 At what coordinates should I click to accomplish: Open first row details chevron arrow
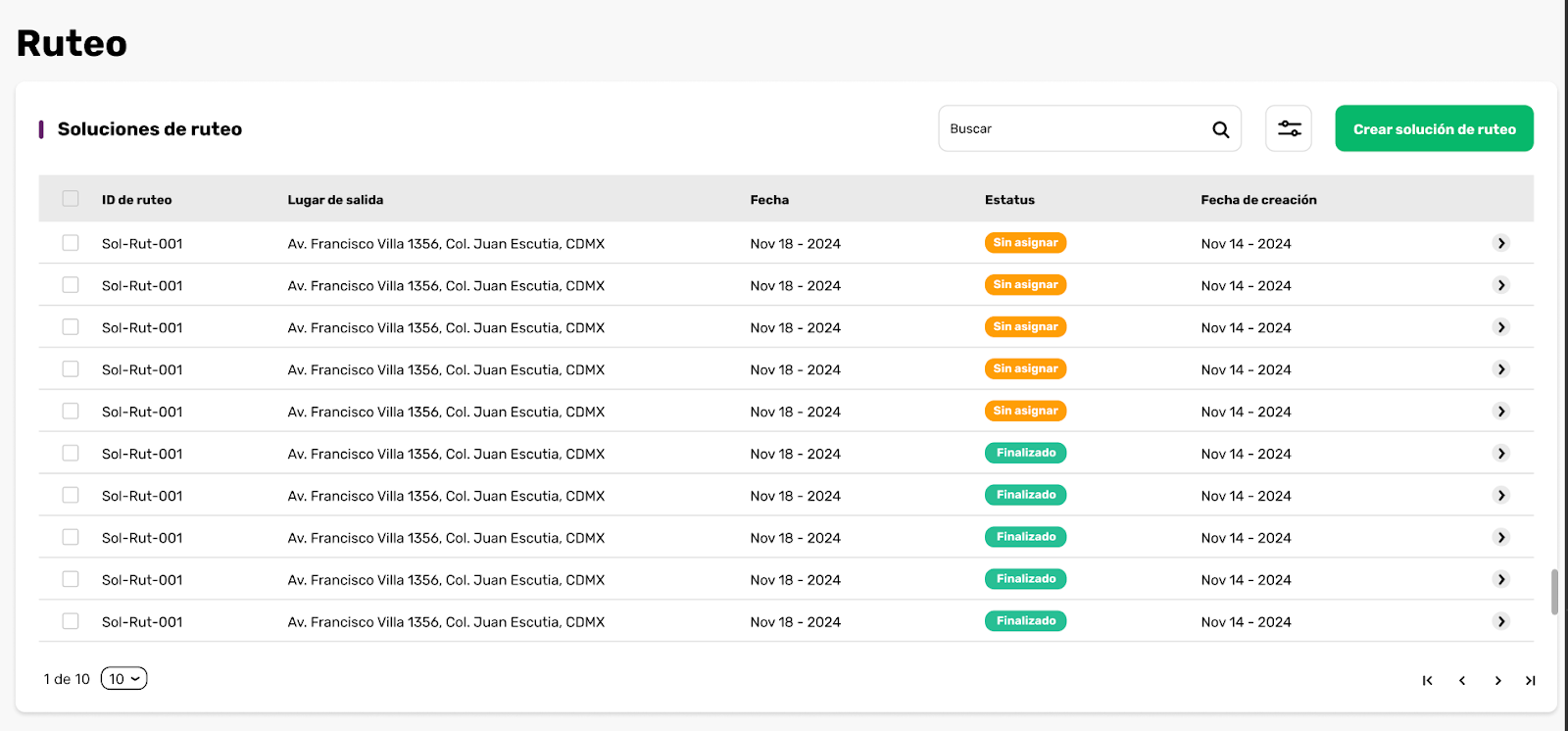(x=1501, y=243)
